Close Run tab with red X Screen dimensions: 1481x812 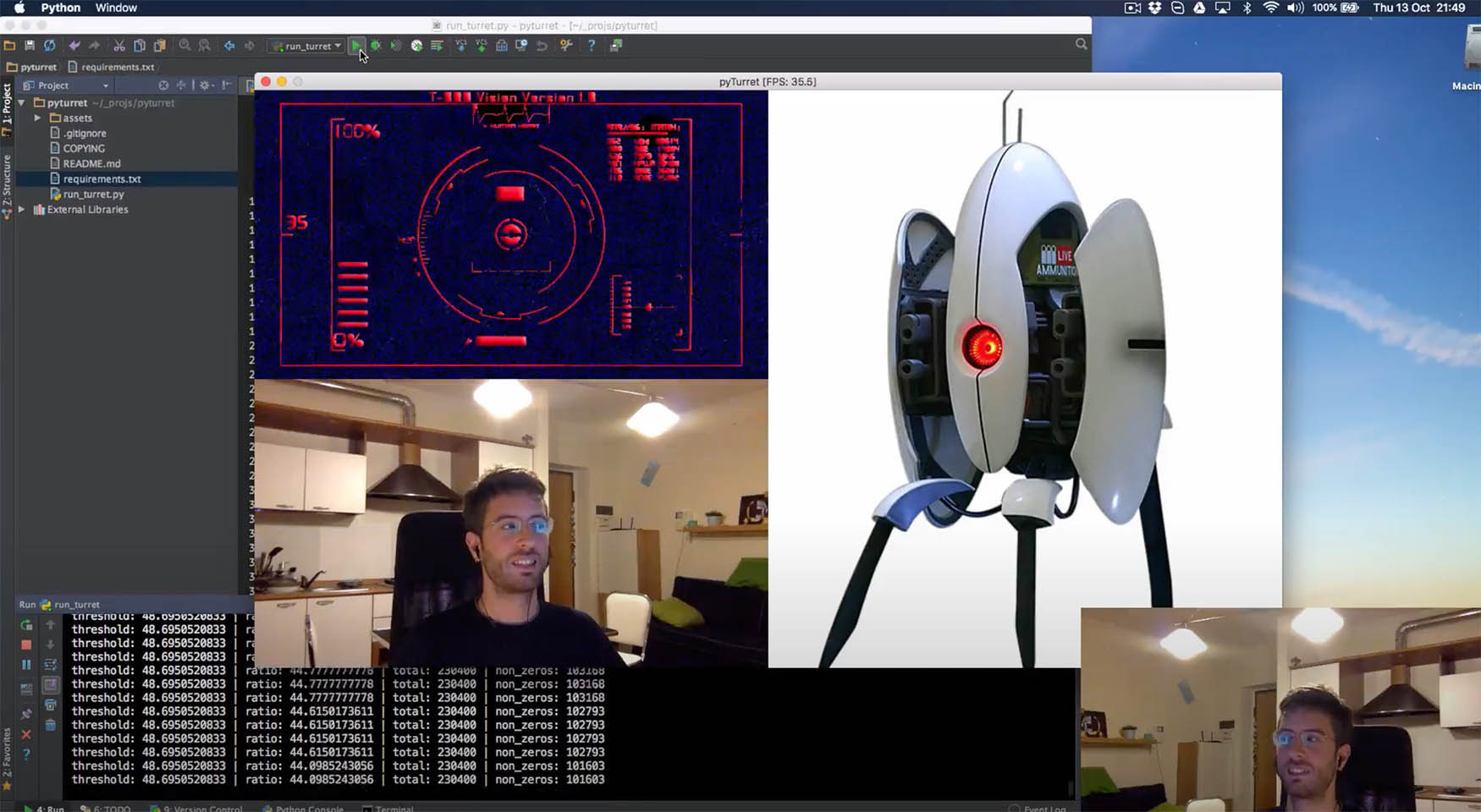pyautogui.click(x=26, y=734)
